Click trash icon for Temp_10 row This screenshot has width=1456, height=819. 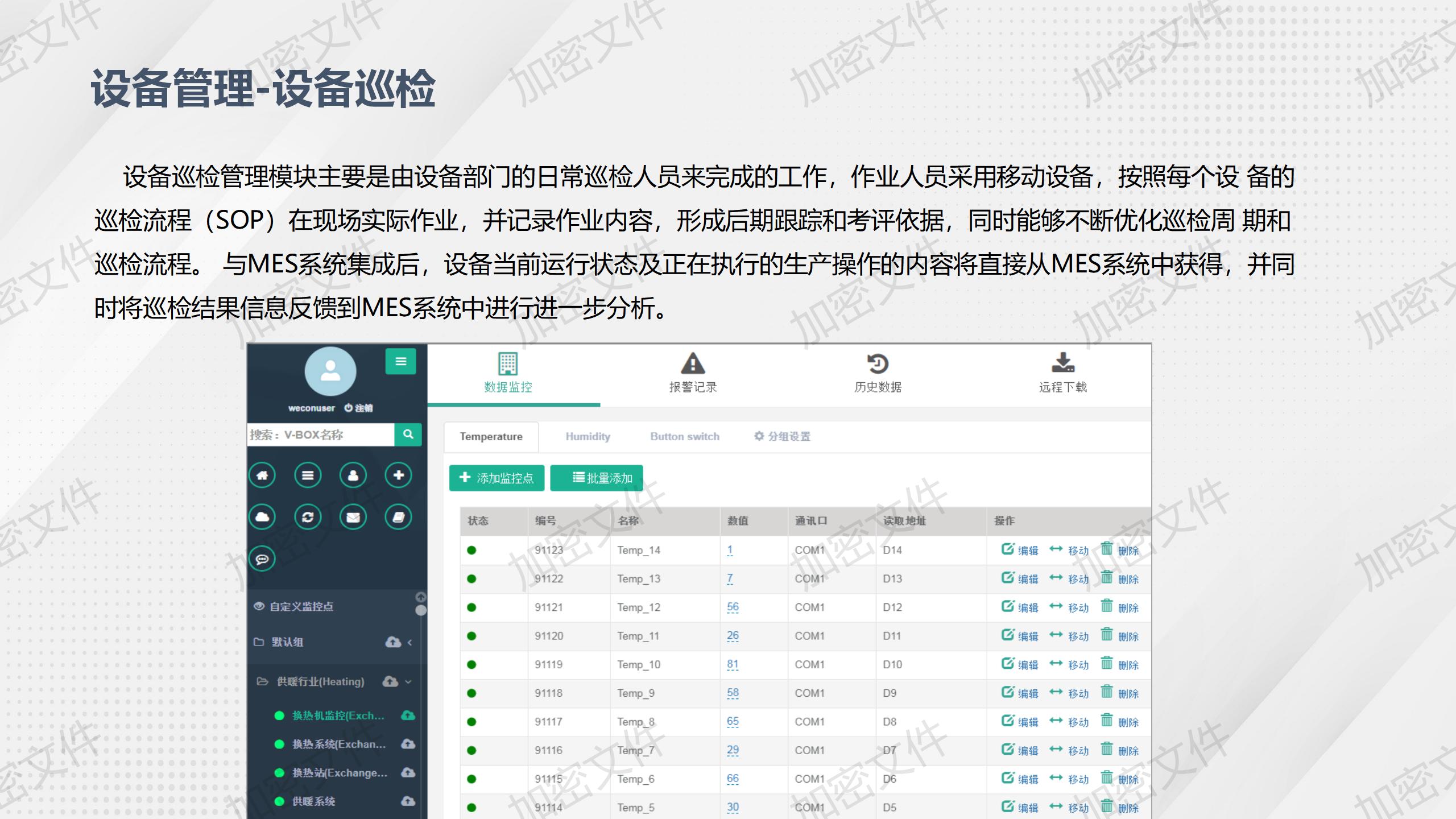[1106, 663]
